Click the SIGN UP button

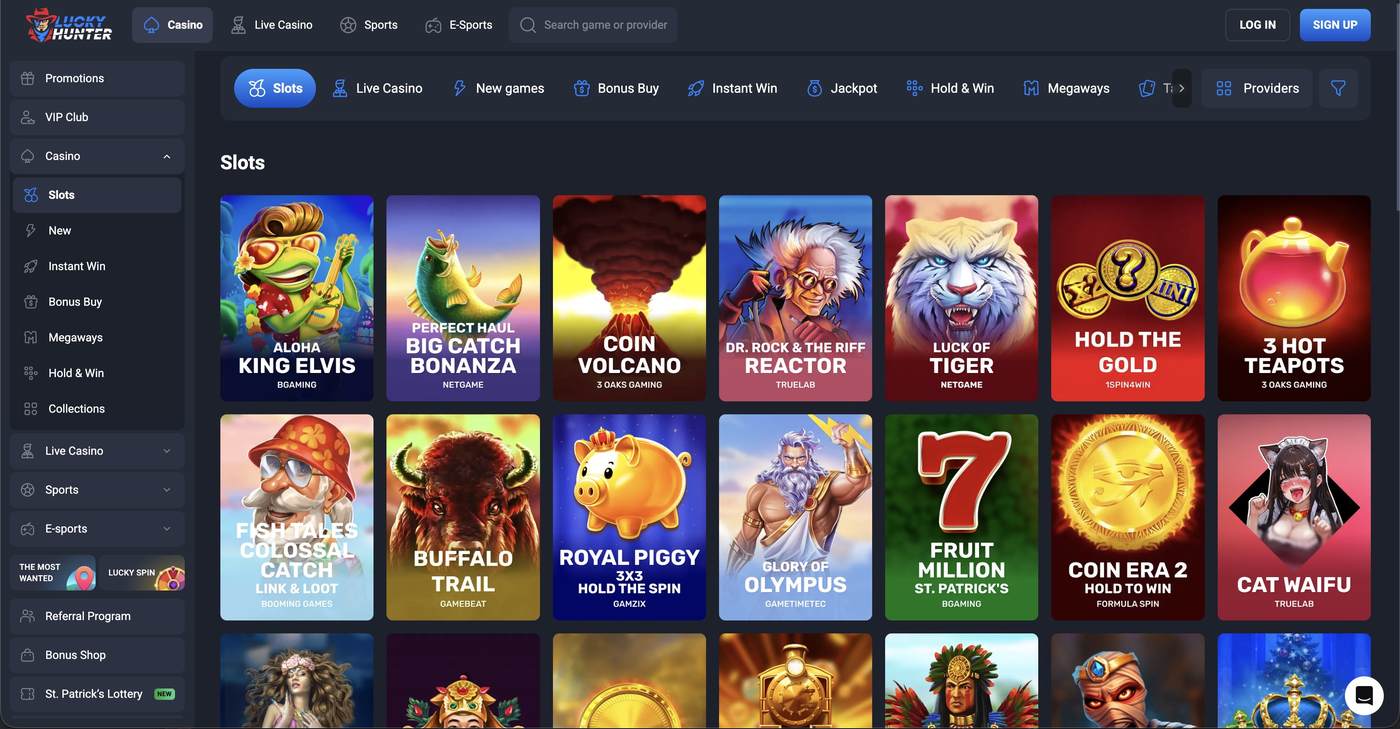point(1335,25)
